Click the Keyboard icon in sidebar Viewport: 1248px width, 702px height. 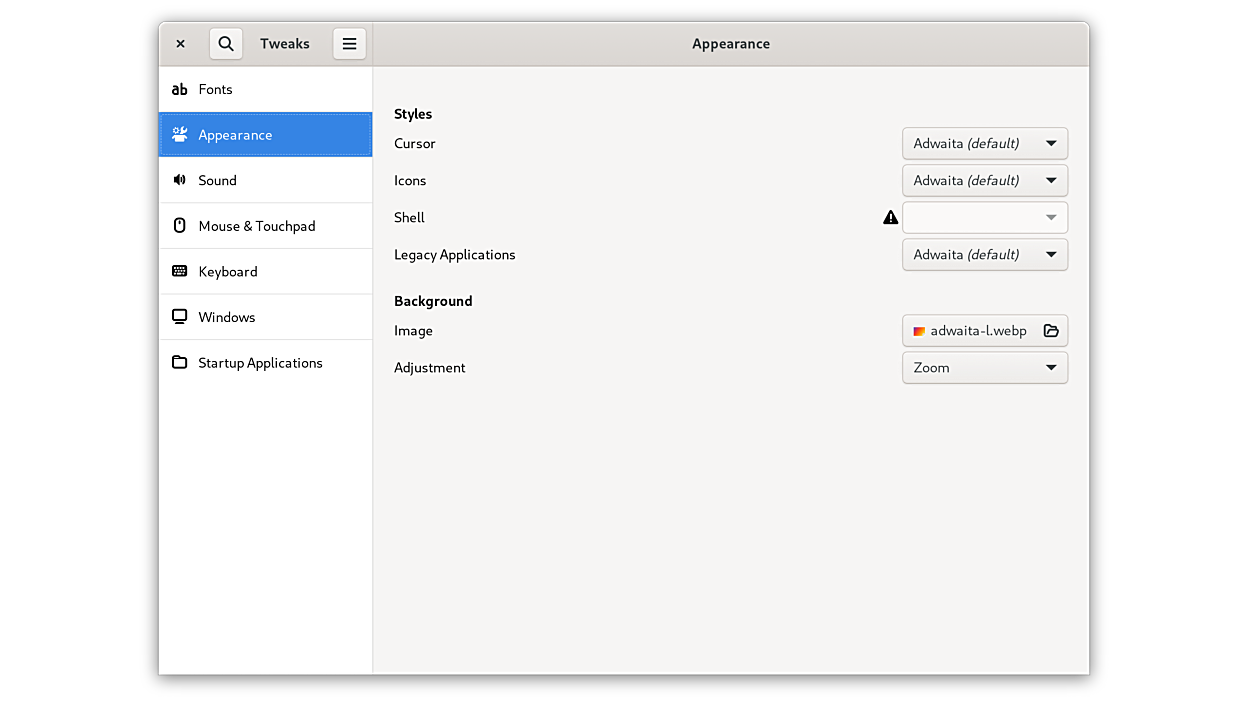(180, 271)
